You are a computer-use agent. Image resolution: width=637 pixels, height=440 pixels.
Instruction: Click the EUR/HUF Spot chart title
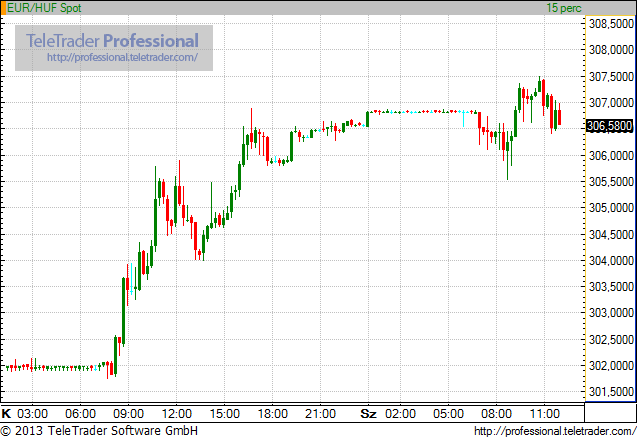[x=44, y=8]
